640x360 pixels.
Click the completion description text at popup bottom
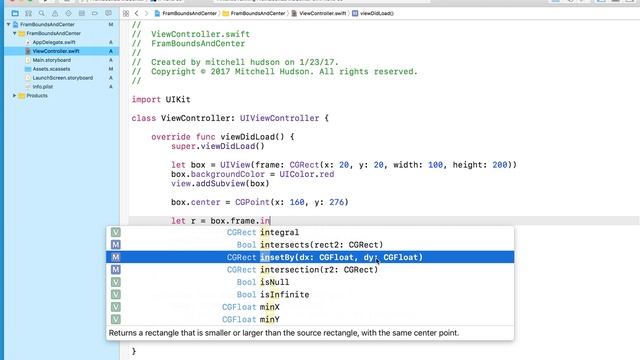click(284, 333)
